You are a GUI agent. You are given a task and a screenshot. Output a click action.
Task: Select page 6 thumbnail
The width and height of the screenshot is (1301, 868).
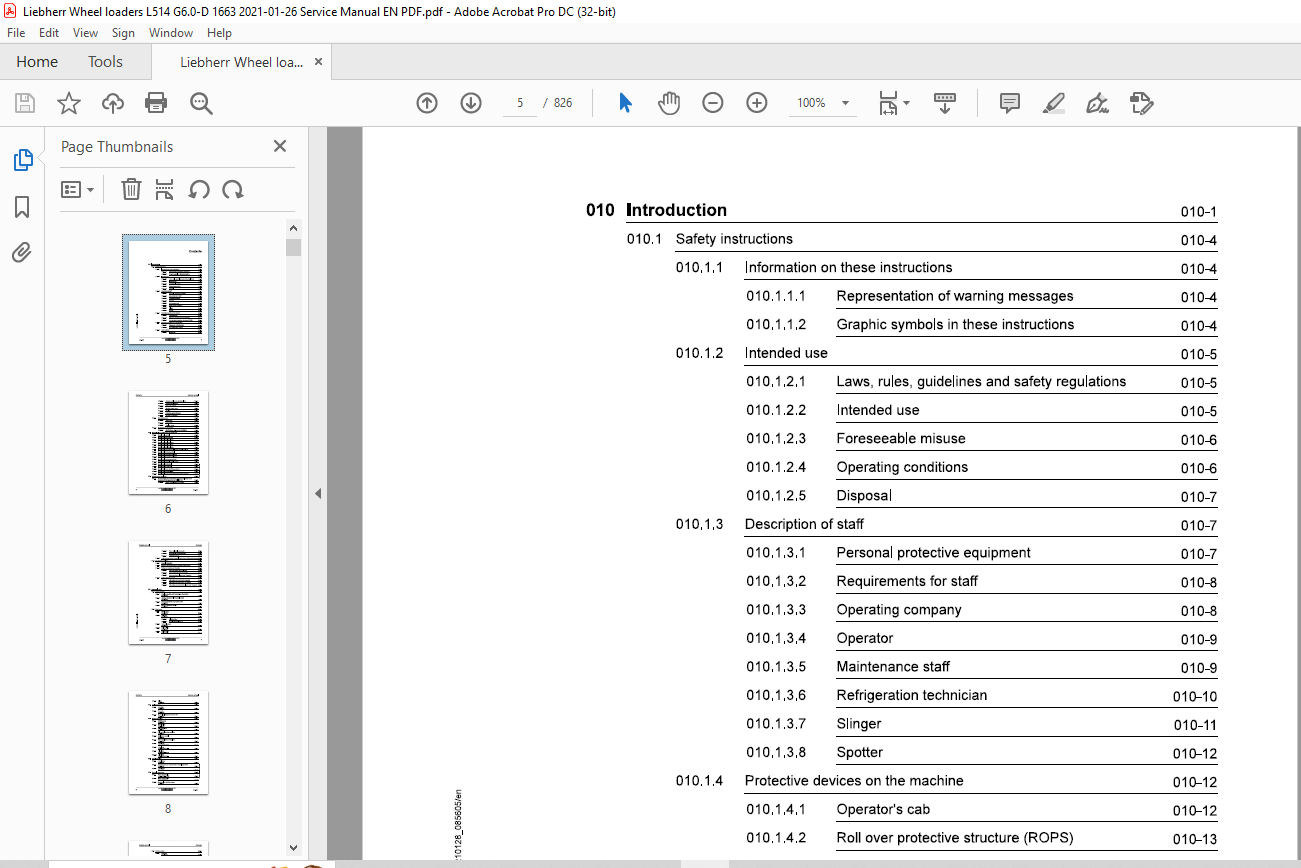pos(168,442)
